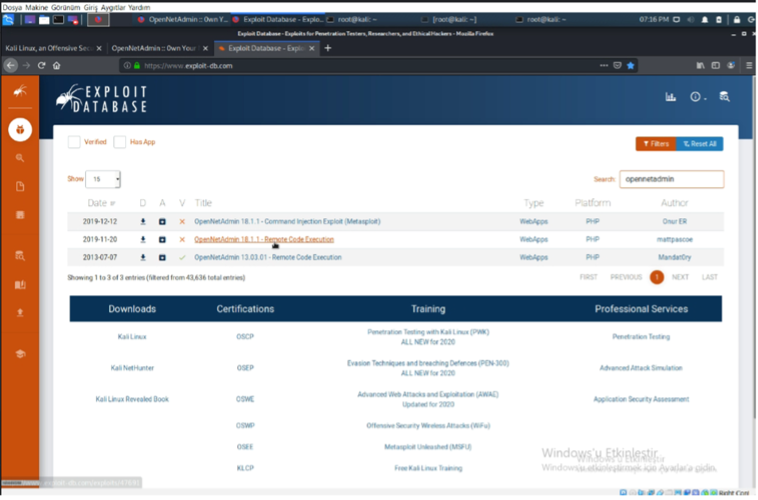Go to Firefox home page icon
The image size is (758, 500).
coord(57,66)
